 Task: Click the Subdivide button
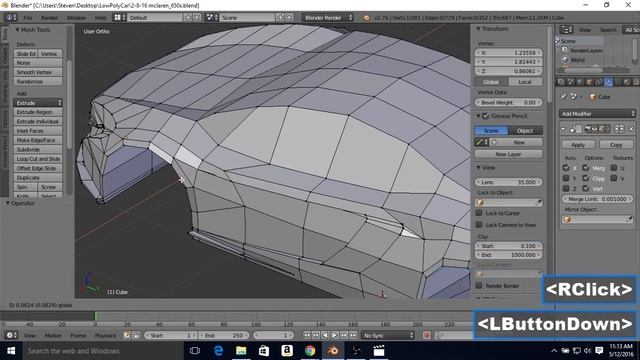point(38,149)
